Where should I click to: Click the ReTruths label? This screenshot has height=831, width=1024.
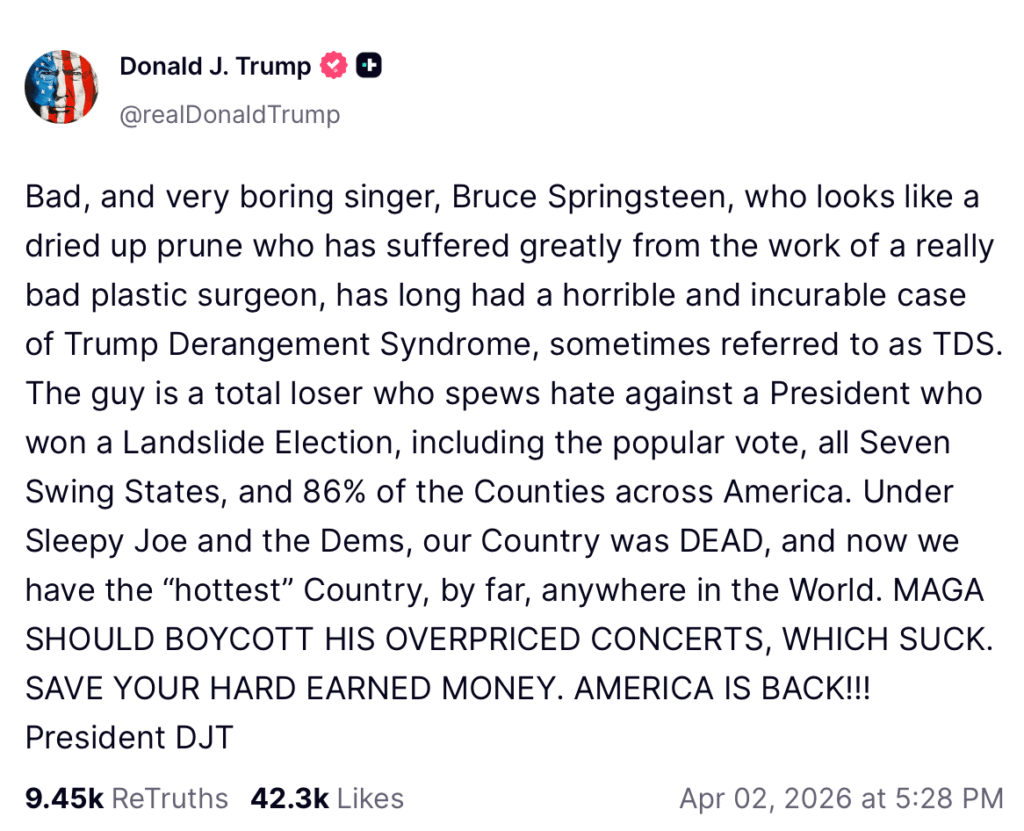tap(170, 798)
